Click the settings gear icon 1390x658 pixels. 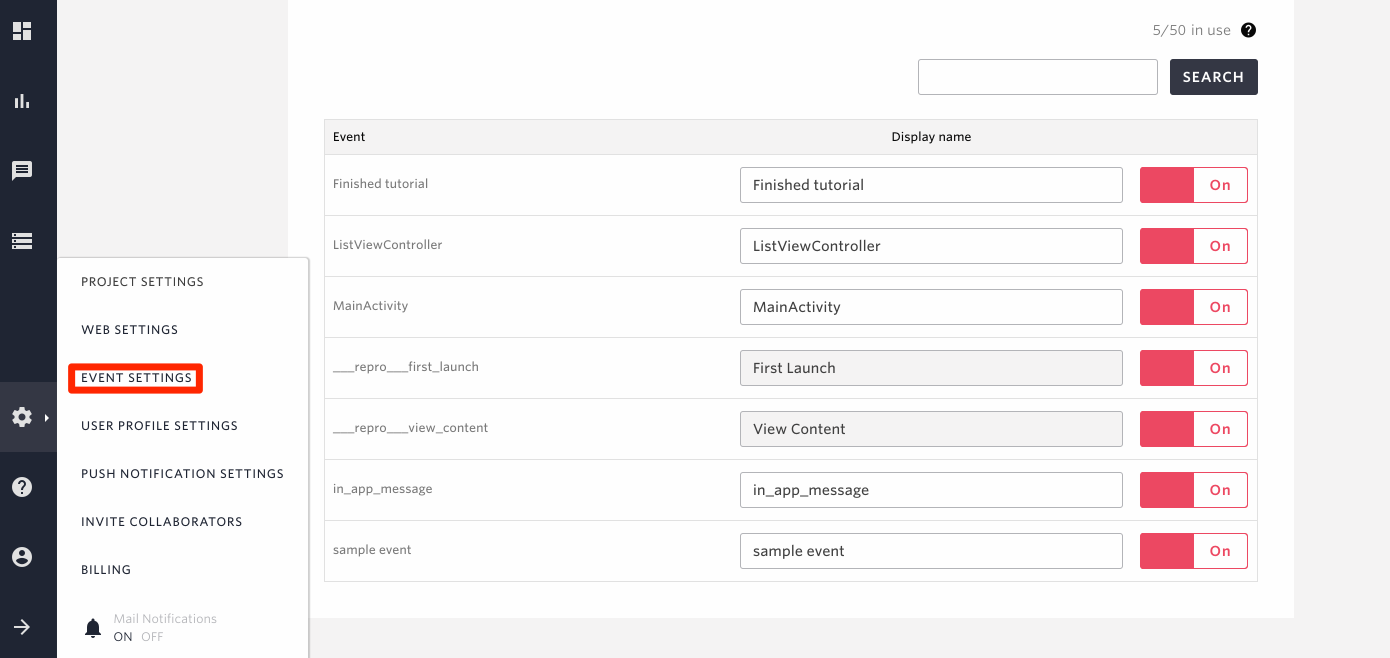(22, 417)
